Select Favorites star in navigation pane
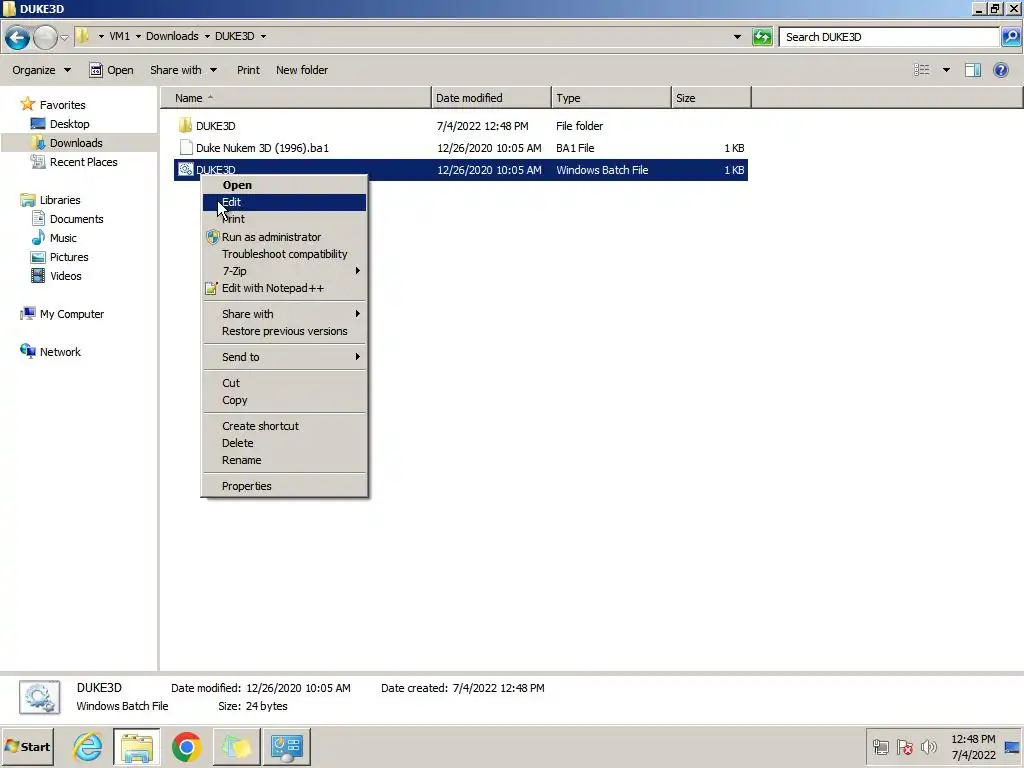Screen dimensions: 1024x768 (x=27, y=104)
